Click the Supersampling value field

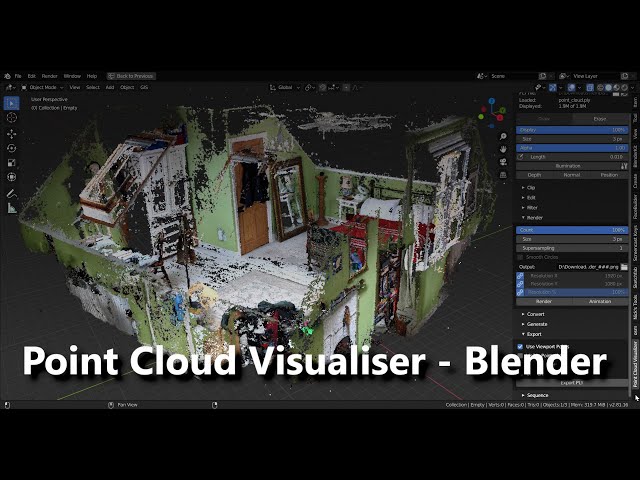[572, 248]
